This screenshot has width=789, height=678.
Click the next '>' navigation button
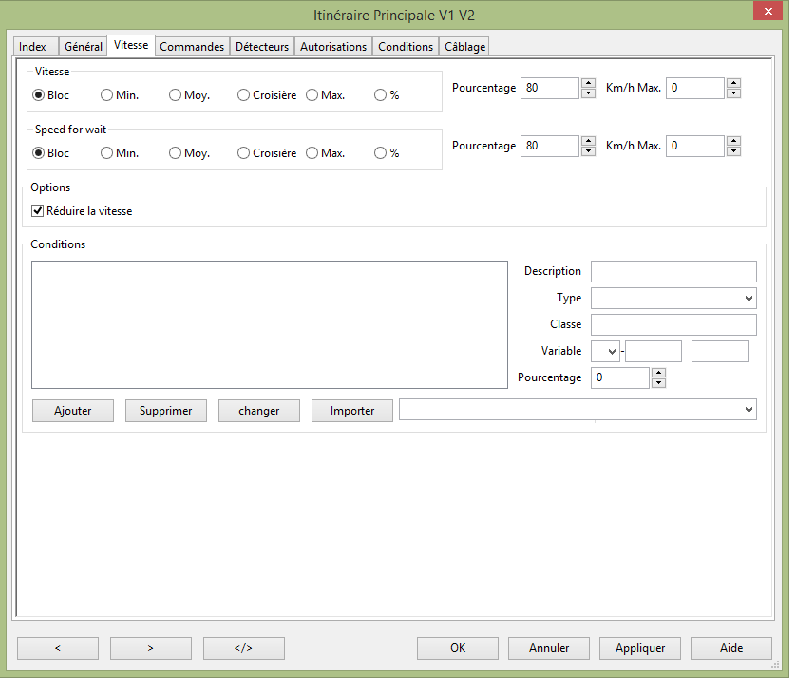pyautogui.click(x=150, y=648)
